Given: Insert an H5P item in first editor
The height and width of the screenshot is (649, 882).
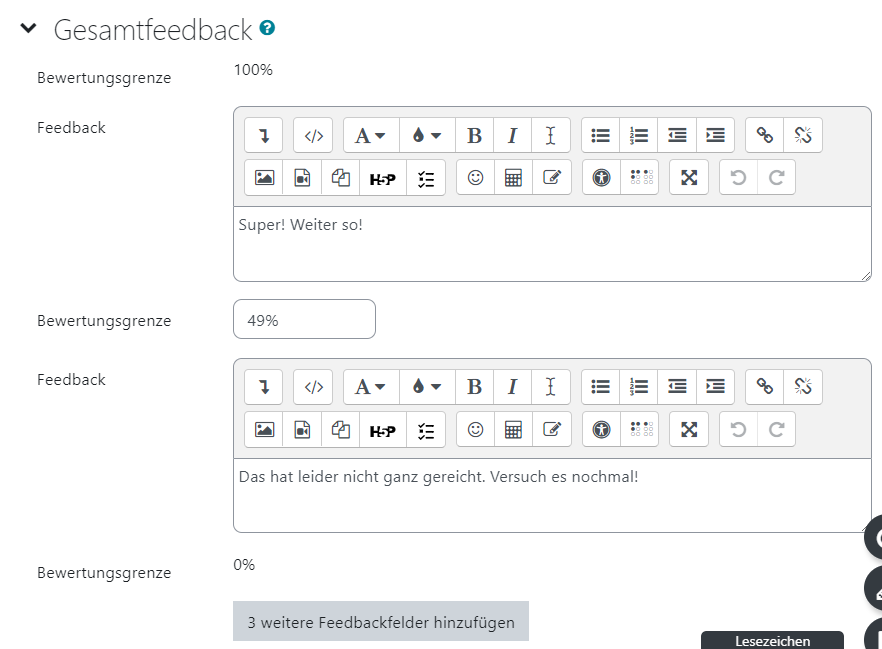Looking at the screenshot, I should pyautogui.click(x=382, y=178).
